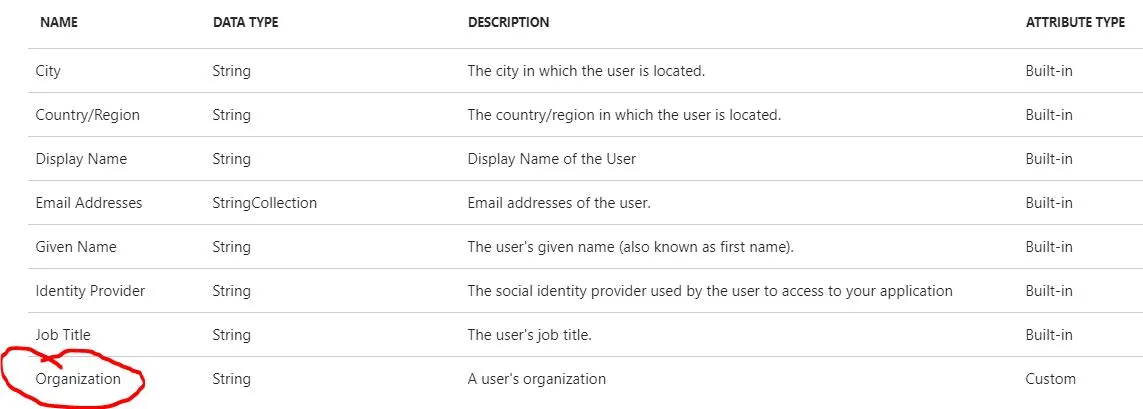
Task: Select the Country/Region attribute name
Action: [x=87, y=115]
